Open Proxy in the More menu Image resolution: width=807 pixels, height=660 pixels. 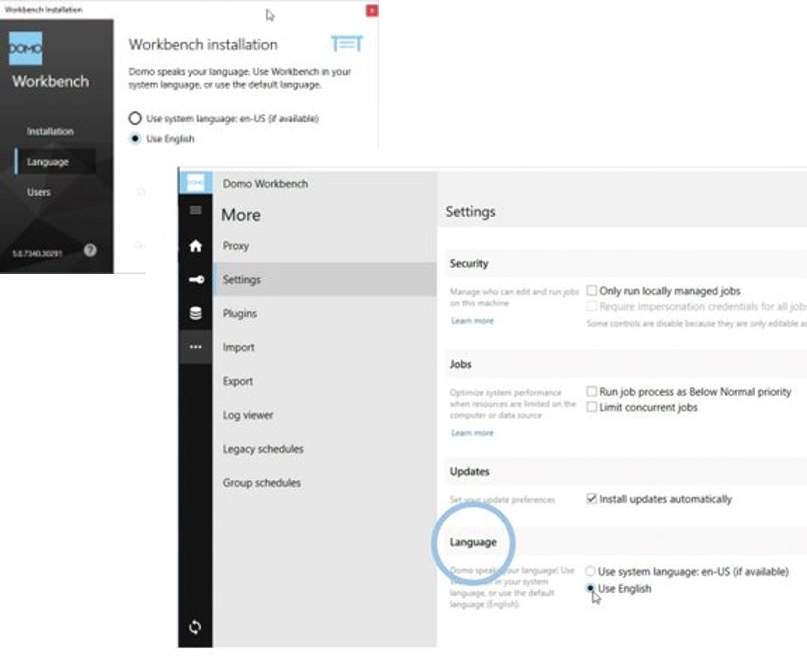click(325, 246)
